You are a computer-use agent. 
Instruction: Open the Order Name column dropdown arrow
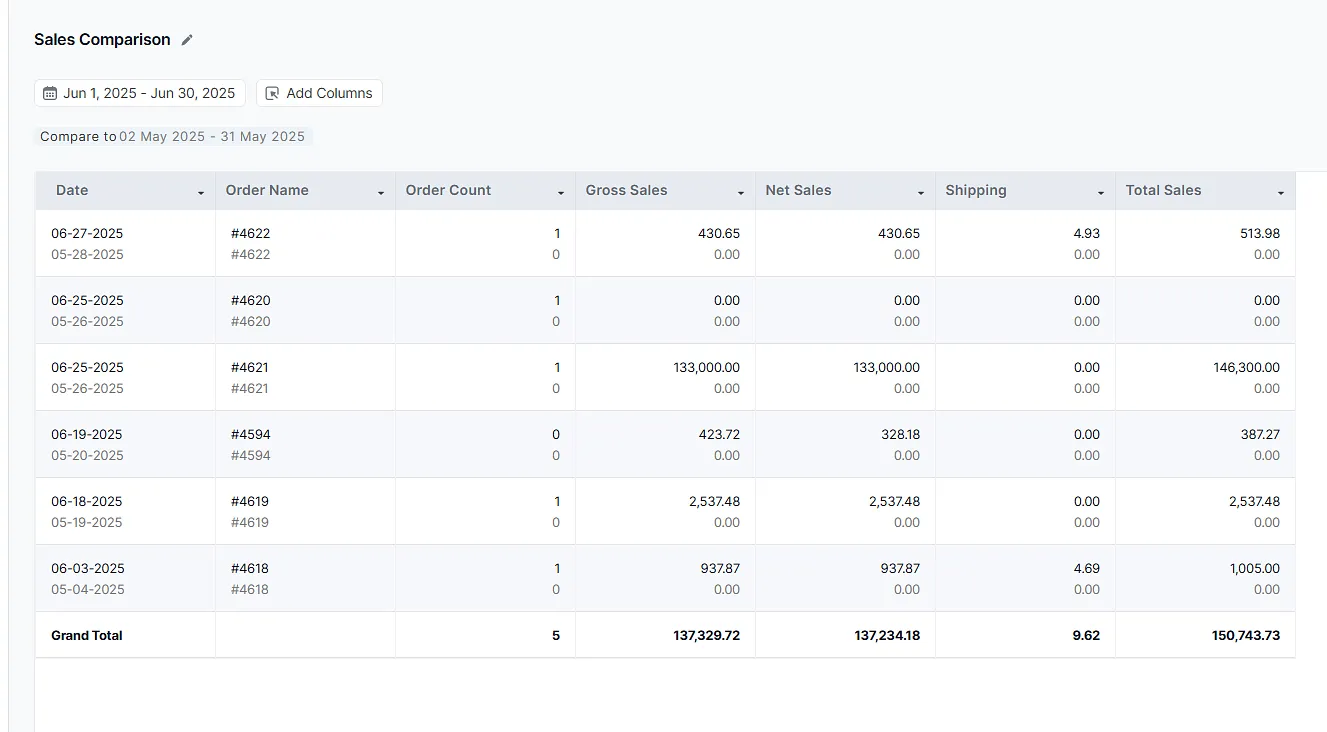(x=381, y=192)
